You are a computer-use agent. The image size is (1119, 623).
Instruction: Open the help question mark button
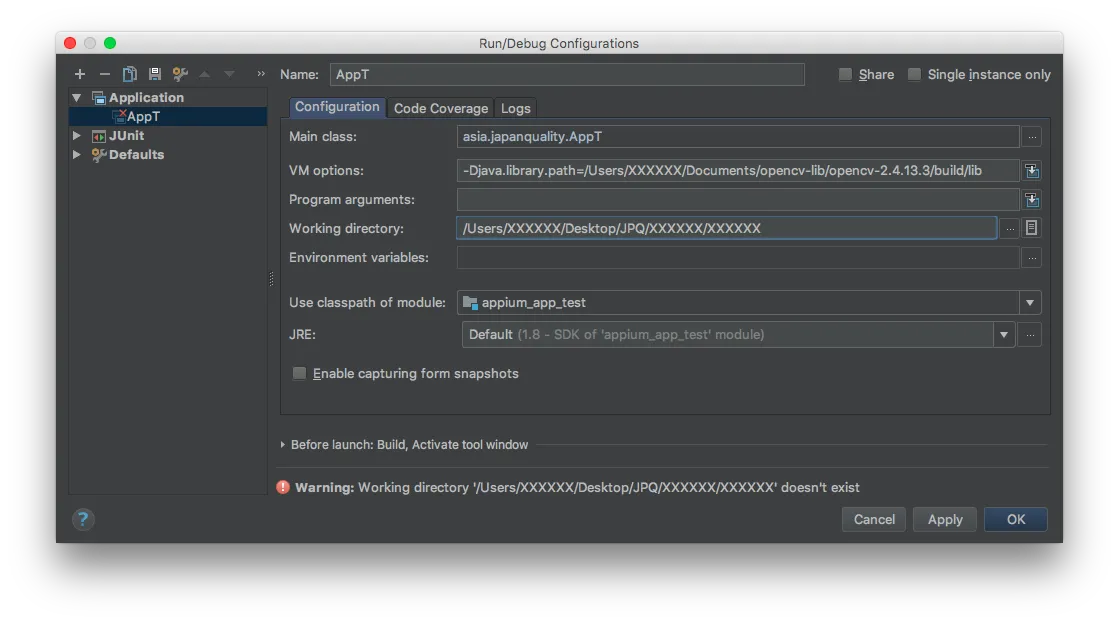click(x=83, y=519)
